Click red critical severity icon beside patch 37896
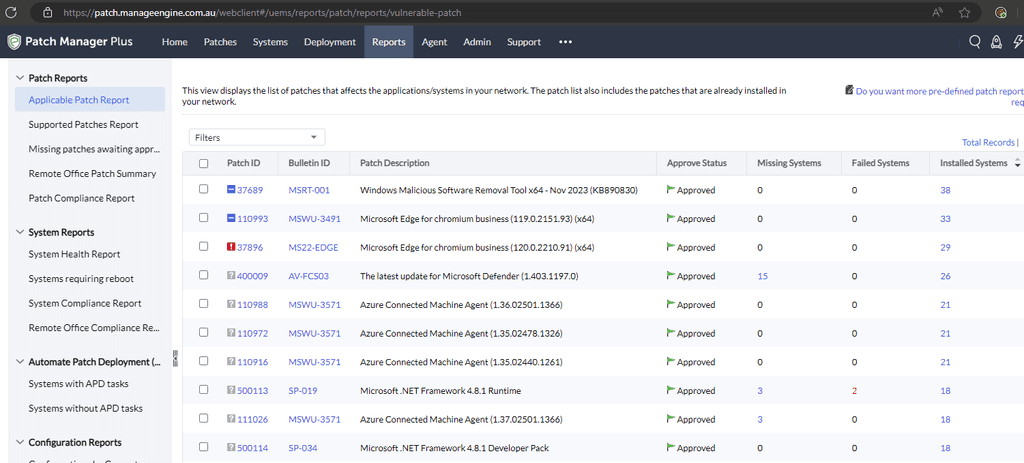The height and width of the screenshot is (463, 1024). (x=230, y=247)
